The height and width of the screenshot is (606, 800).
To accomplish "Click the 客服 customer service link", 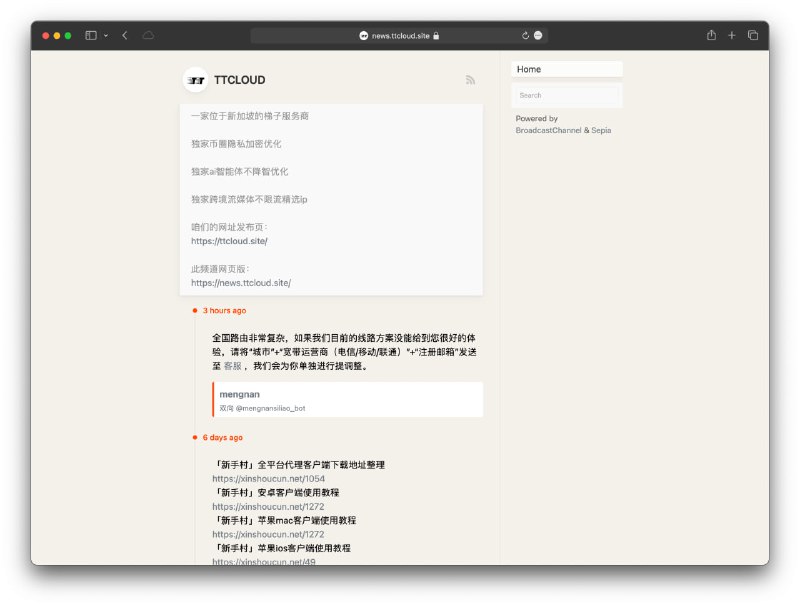I will [230, 364].
